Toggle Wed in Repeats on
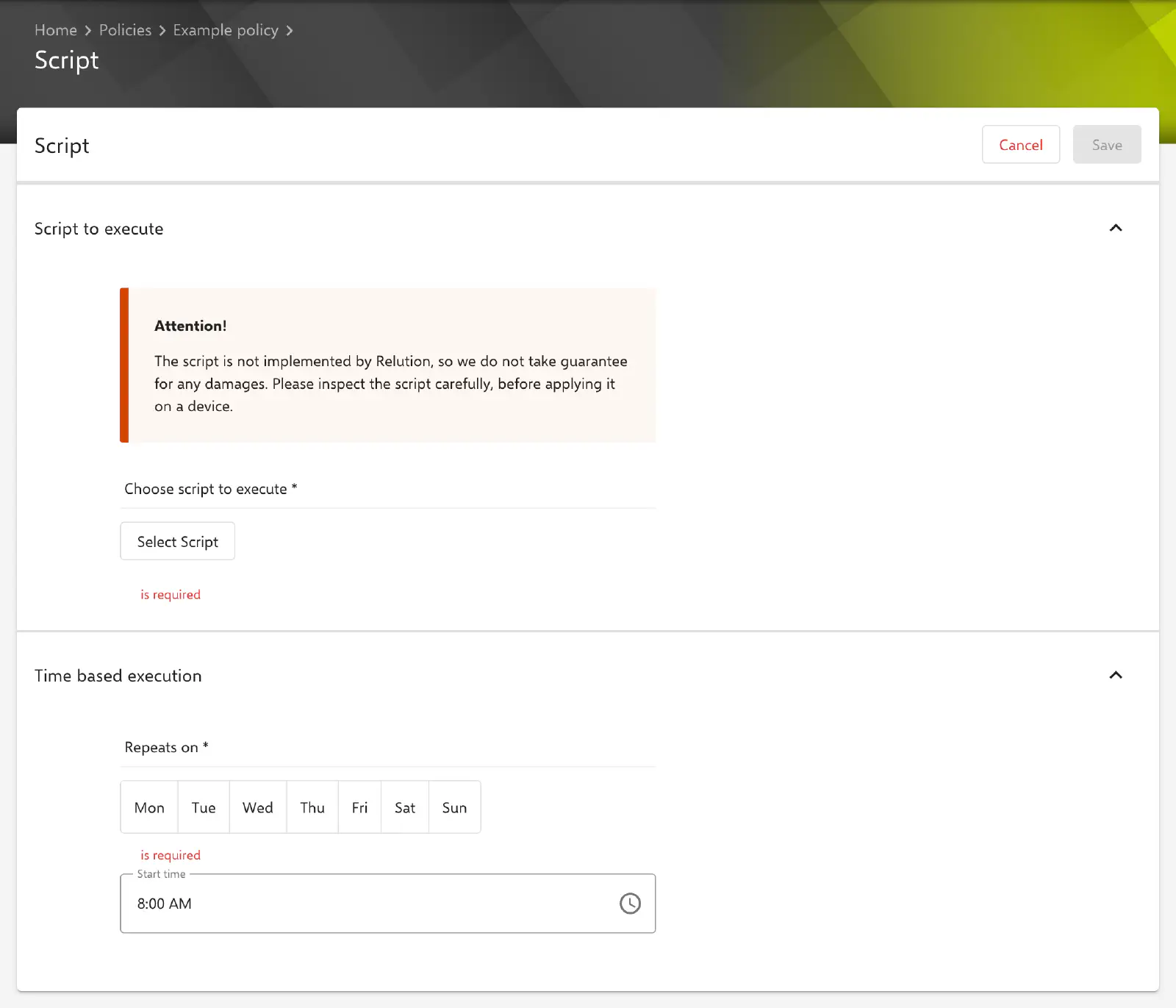Viewport: 1176px width, 1008px height. tap(258, 807)
